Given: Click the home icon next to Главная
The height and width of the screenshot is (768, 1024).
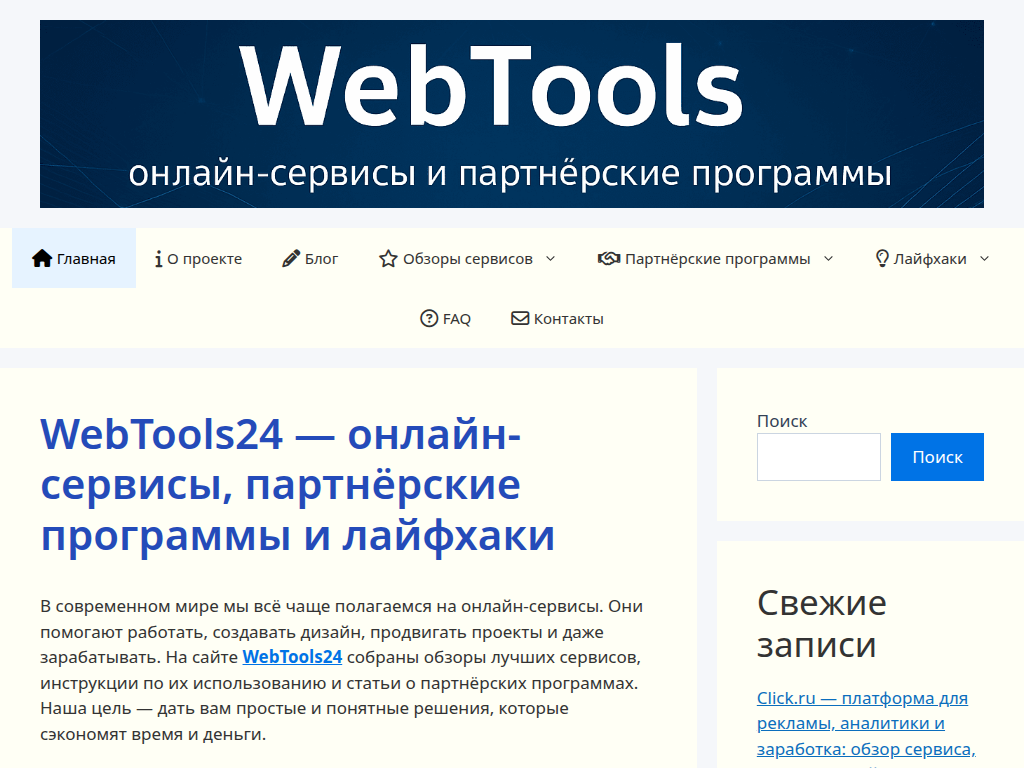Looking at the screenshot, I should (x=42, y=258).
